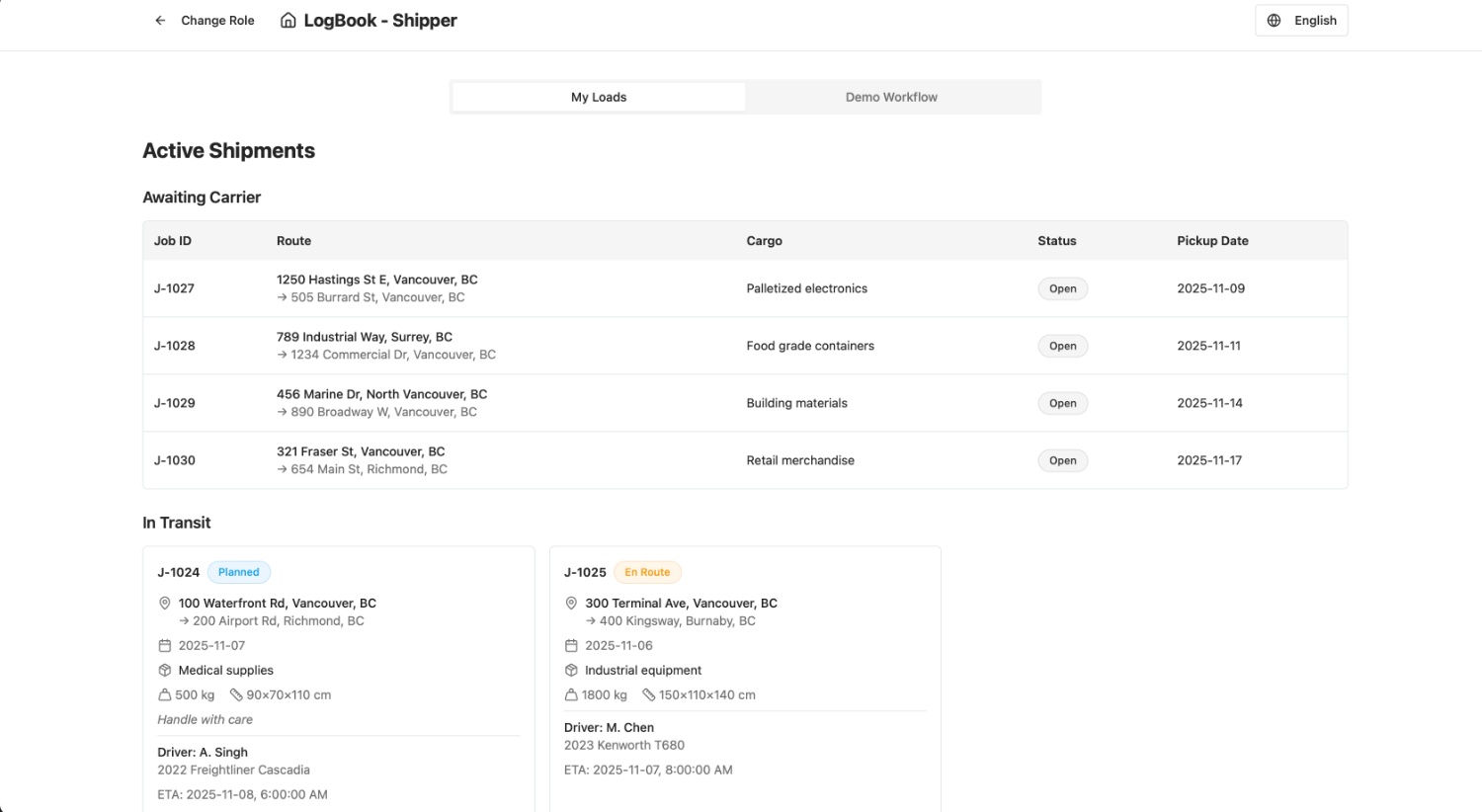Click the package icon beside Medical supplies
Screen dimensions: 1482x812
165,671
